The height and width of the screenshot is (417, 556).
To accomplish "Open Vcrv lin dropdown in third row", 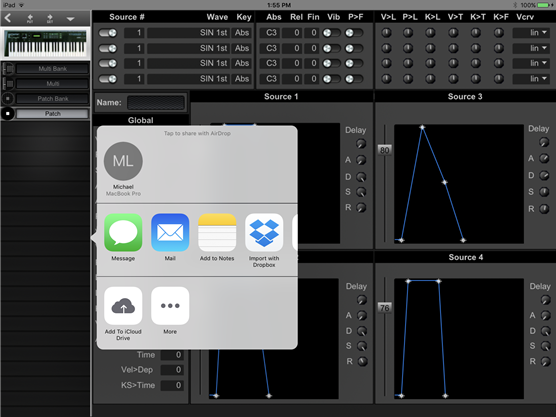I will tap(531, 63).
